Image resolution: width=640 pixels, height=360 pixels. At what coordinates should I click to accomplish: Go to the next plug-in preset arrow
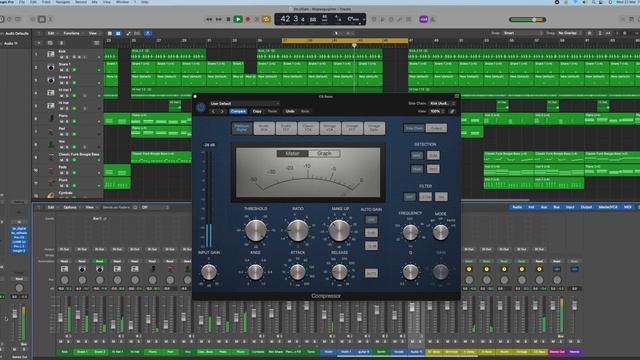[x=222, y=111]
